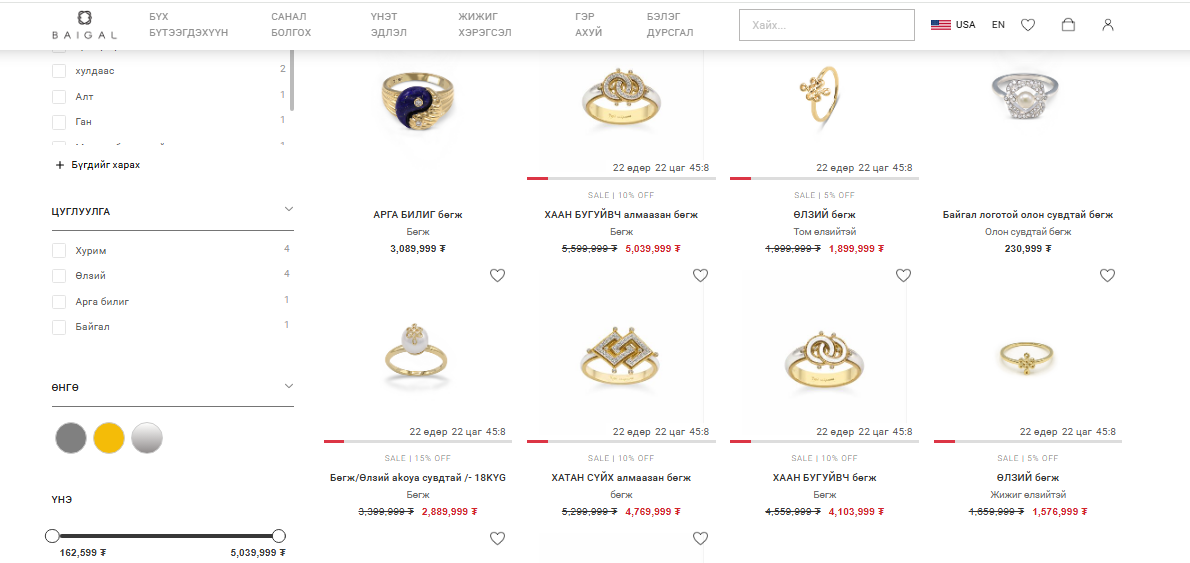The image size is (1190, 563).
Task: Check the Хурим collection checkbox
Action: click(59, 250)
